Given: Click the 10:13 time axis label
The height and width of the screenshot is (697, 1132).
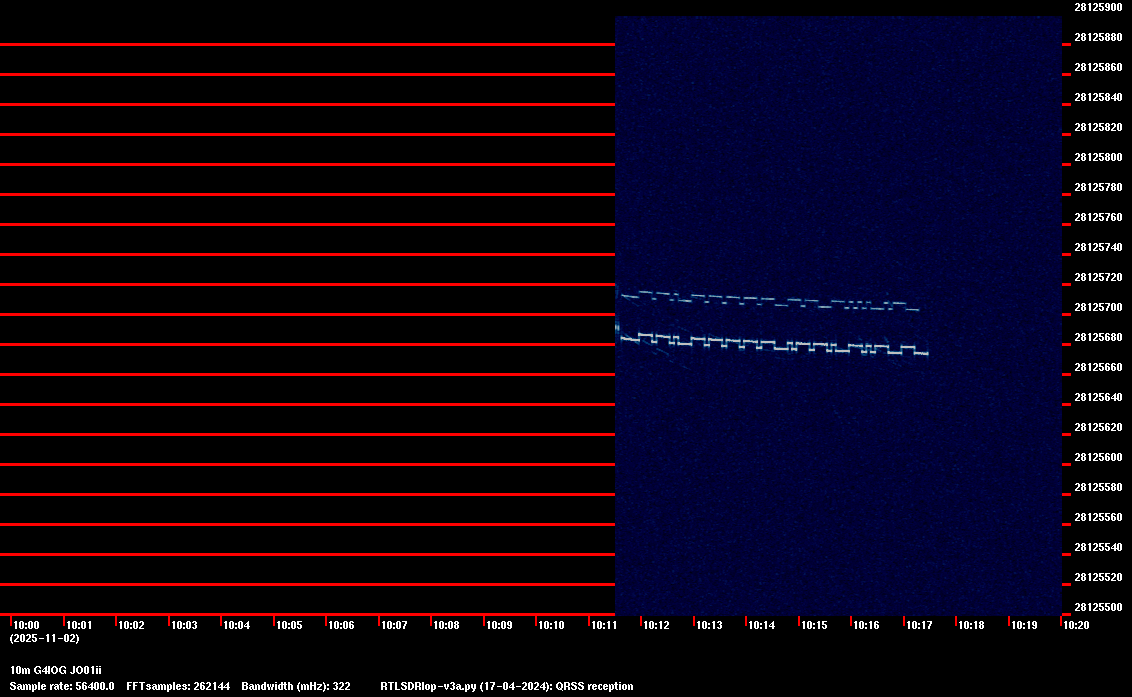Looking at the screenshot, I should [709, 625].
